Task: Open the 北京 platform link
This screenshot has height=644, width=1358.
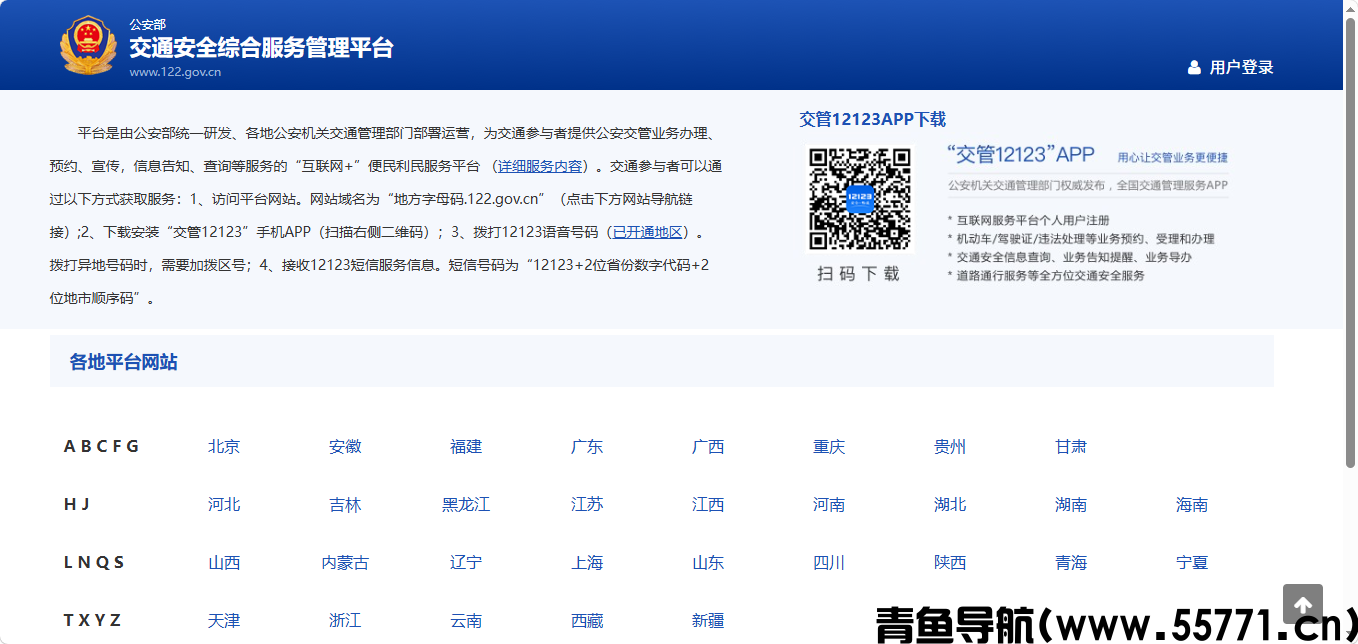Action: pos(224,447)
